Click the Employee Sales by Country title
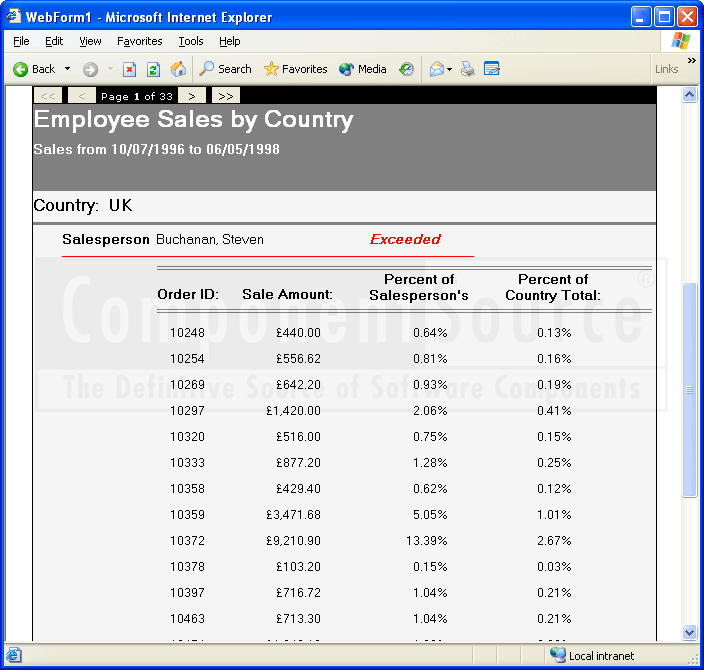 pos(194,120)
